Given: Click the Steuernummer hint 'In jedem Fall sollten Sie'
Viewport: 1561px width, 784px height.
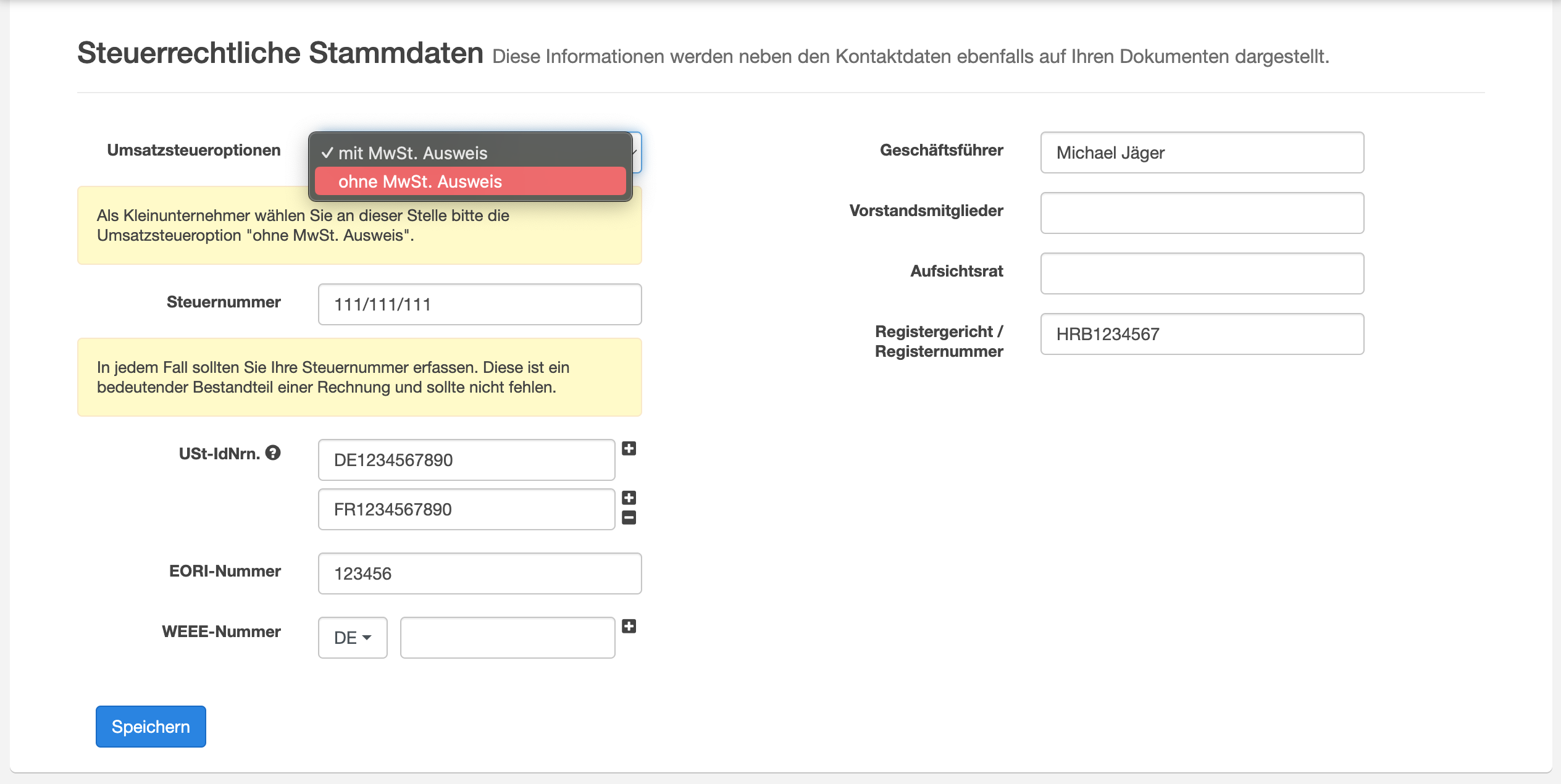Looking at the screenshot, I should coord(333,377).
